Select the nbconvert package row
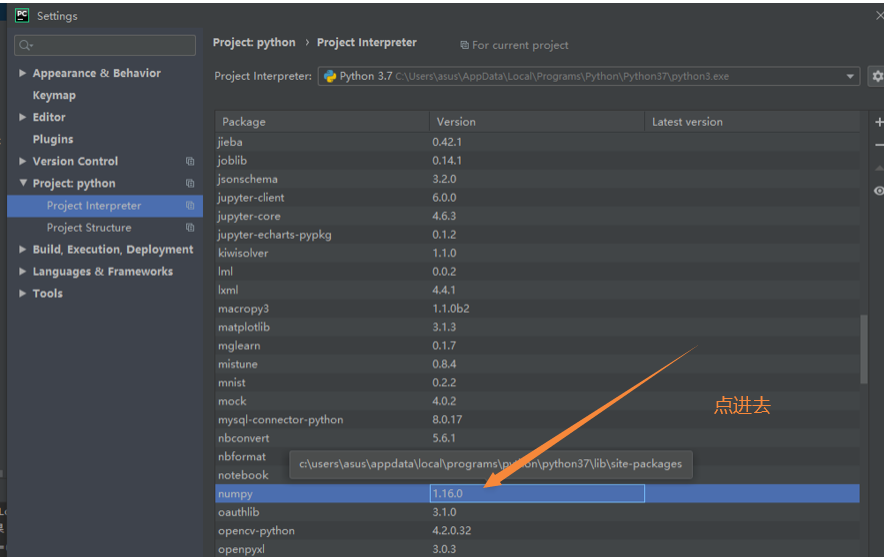This screenshot has width=884, height=557. pyautogui.click(x=537, y=438)
